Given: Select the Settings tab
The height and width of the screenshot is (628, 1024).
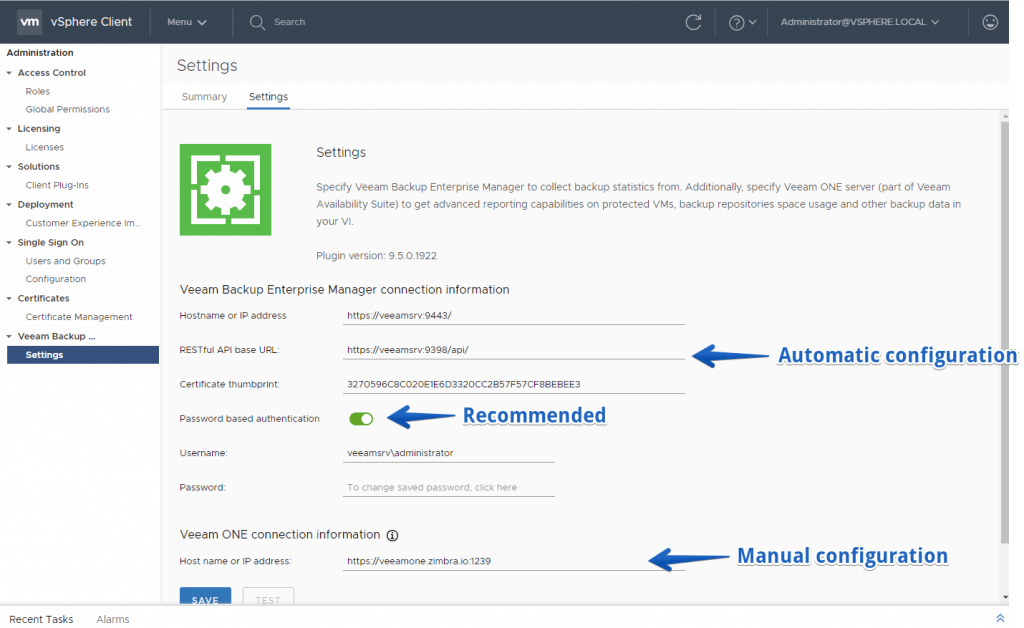Looking at the screenshot, I should (x=268, y=97).
